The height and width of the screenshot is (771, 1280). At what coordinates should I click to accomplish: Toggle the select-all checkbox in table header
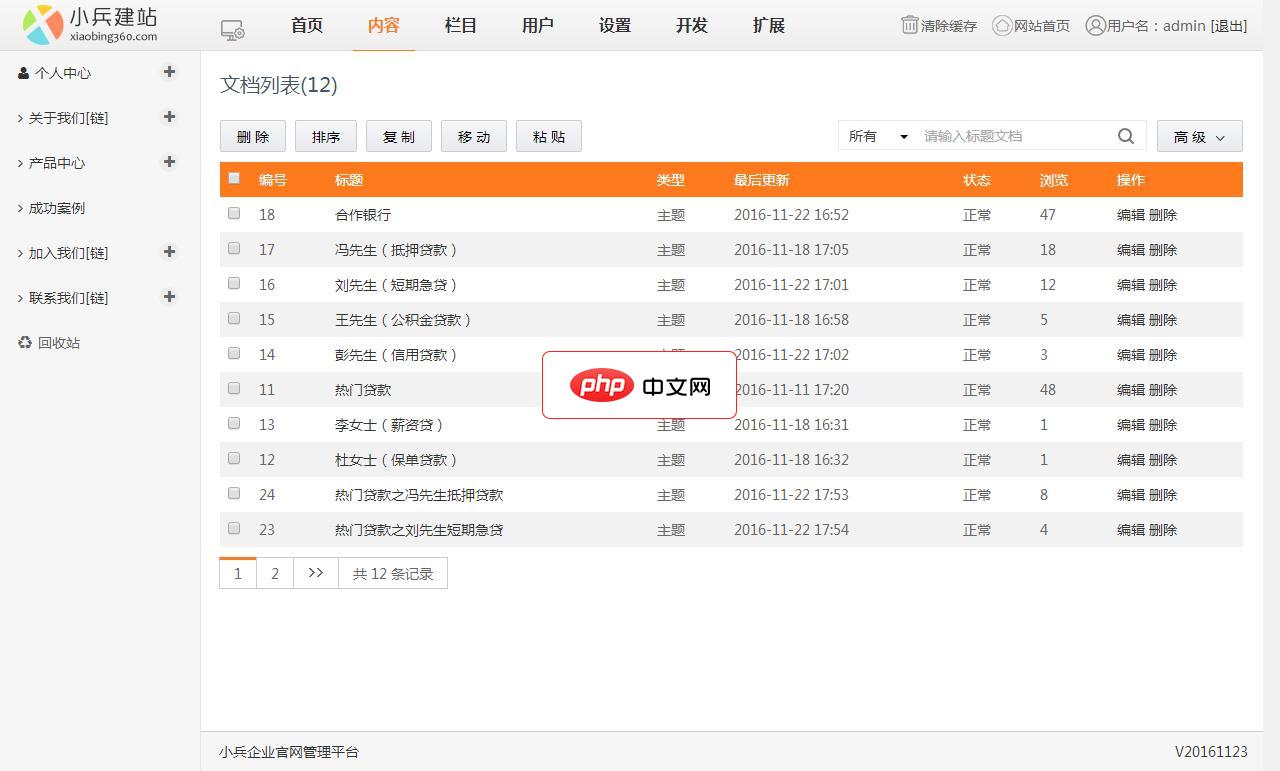(x=234, y=178)
